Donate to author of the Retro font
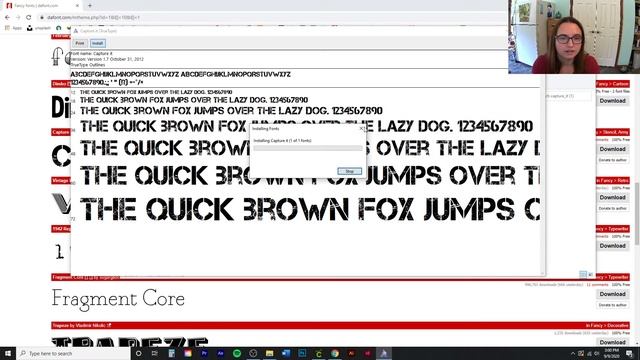The image size is (640, 360). pyautogui.click(x=612, y=208)
